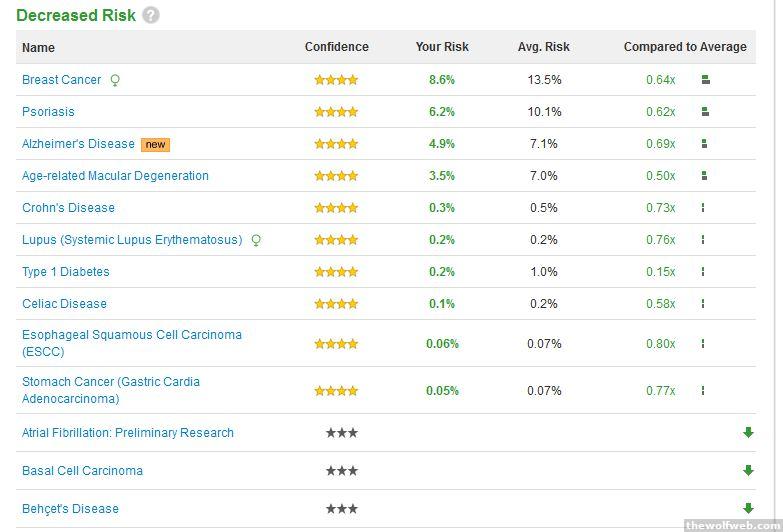Click the Crohn's Disease link
Screen dimensions: 783x532
(x=68, y=208)
